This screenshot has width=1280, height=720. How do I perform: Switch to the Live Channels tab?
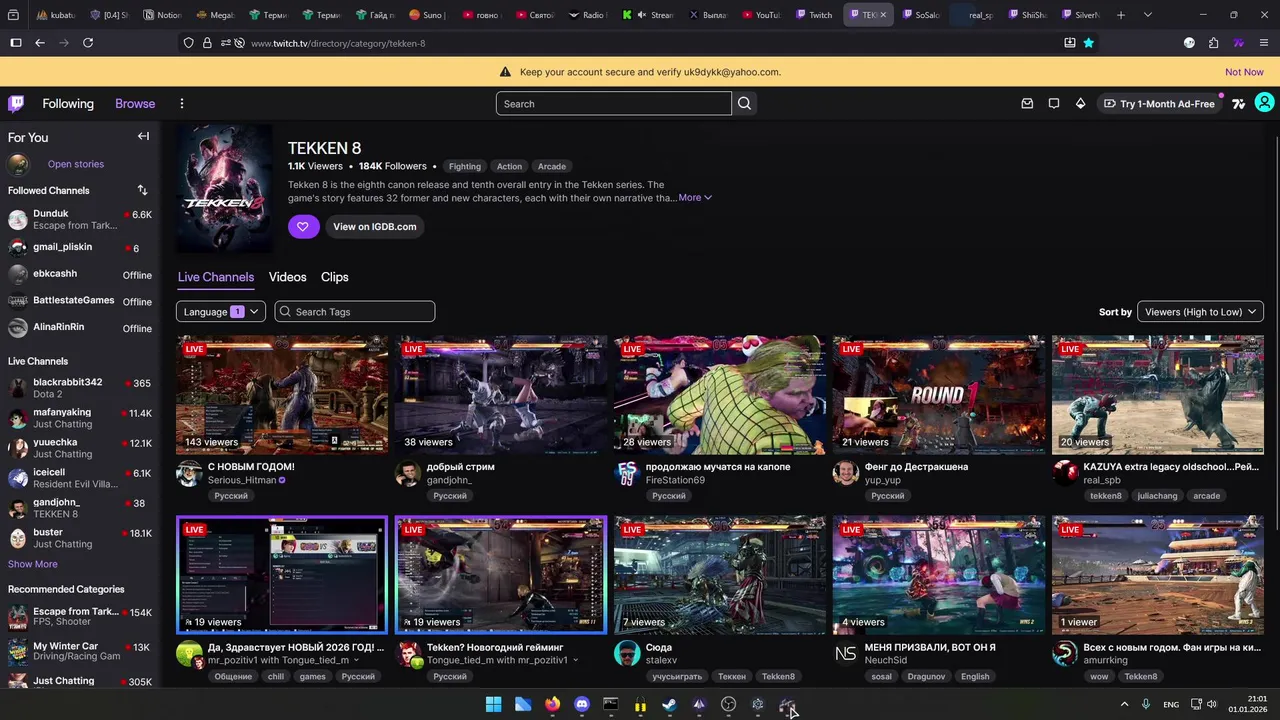[216, 277]
